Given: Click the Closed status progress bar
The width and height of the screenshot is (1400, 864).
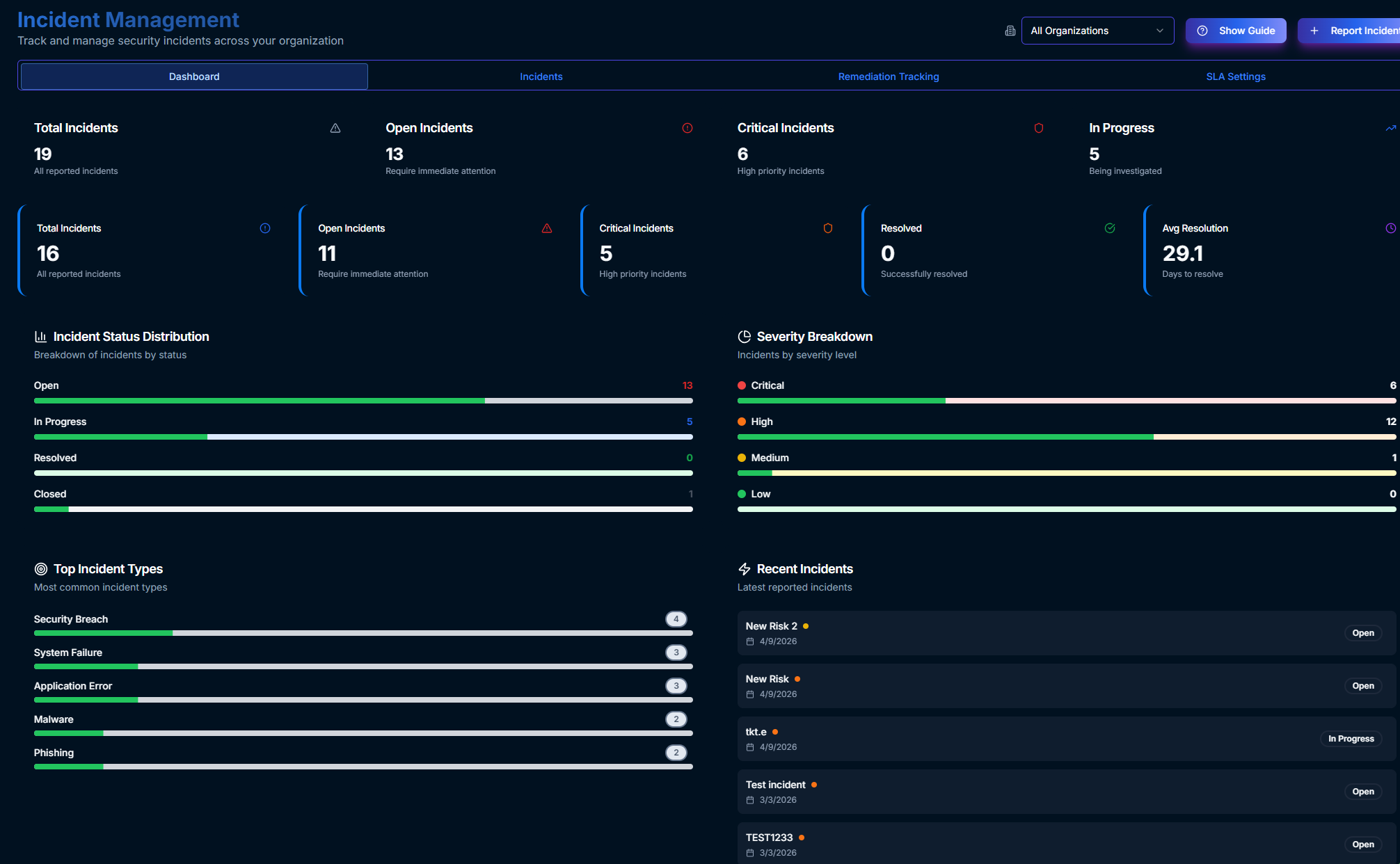Looking at the screenshot, I should [363, 509].
